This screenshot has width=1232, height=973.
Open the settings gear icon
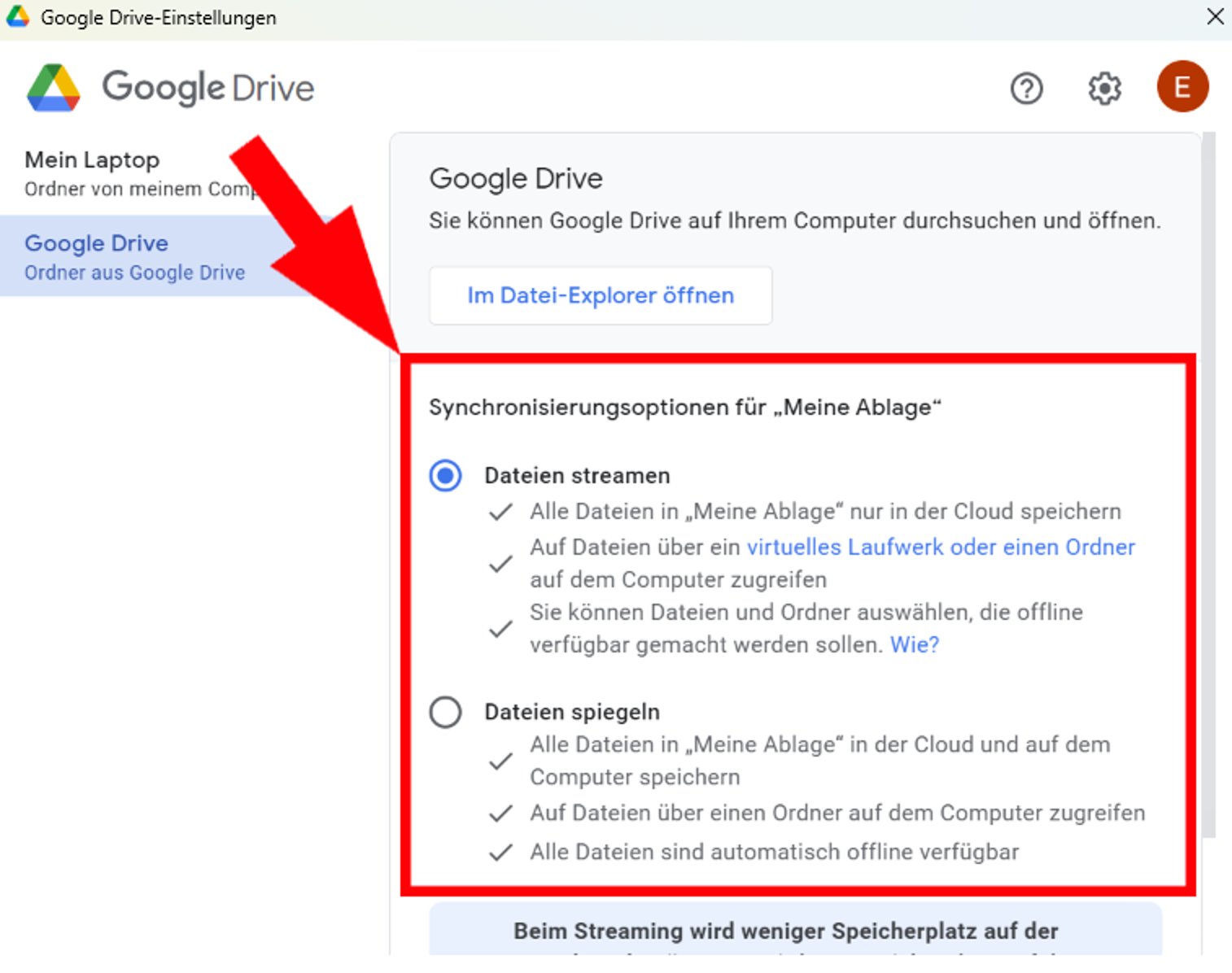(1103, 89)
